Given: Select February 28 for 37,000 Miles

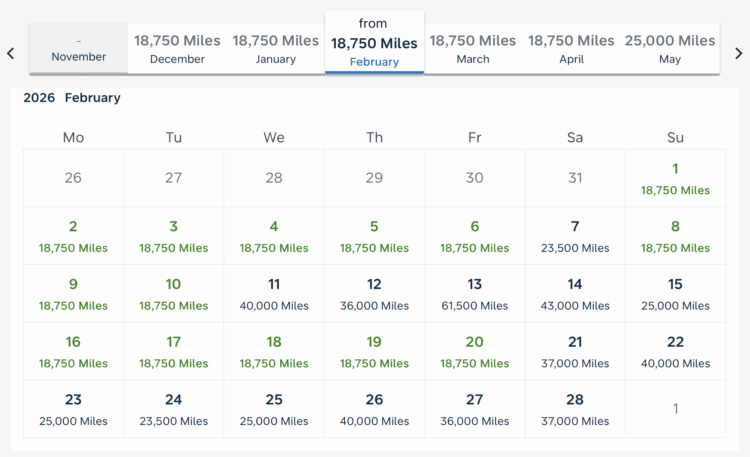Looking at the screenshot, I should (575, 410).
